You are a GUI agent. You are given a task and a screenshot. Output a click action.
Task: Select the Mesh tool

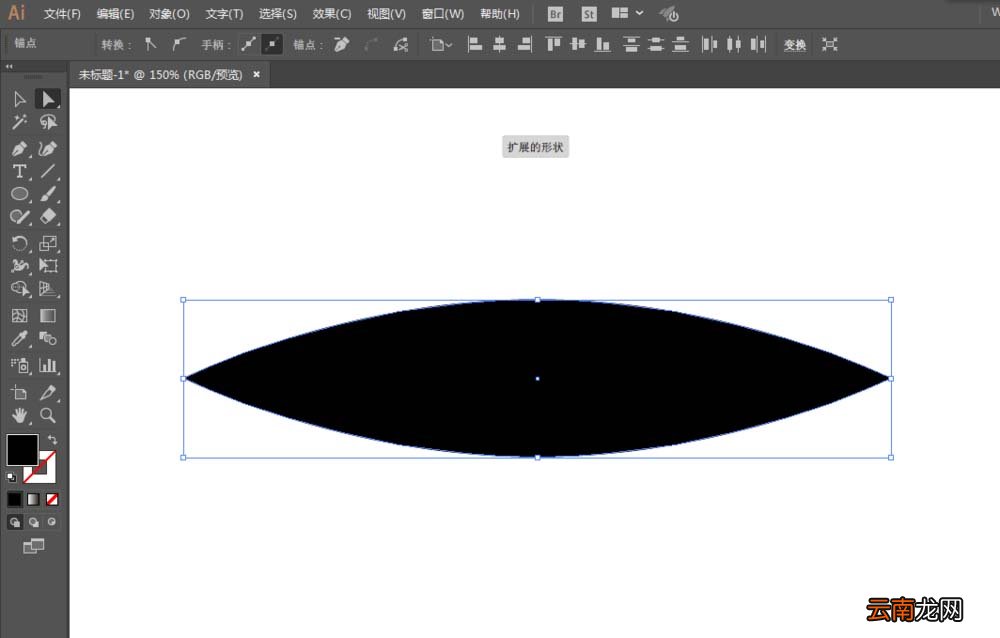(20, 315)
